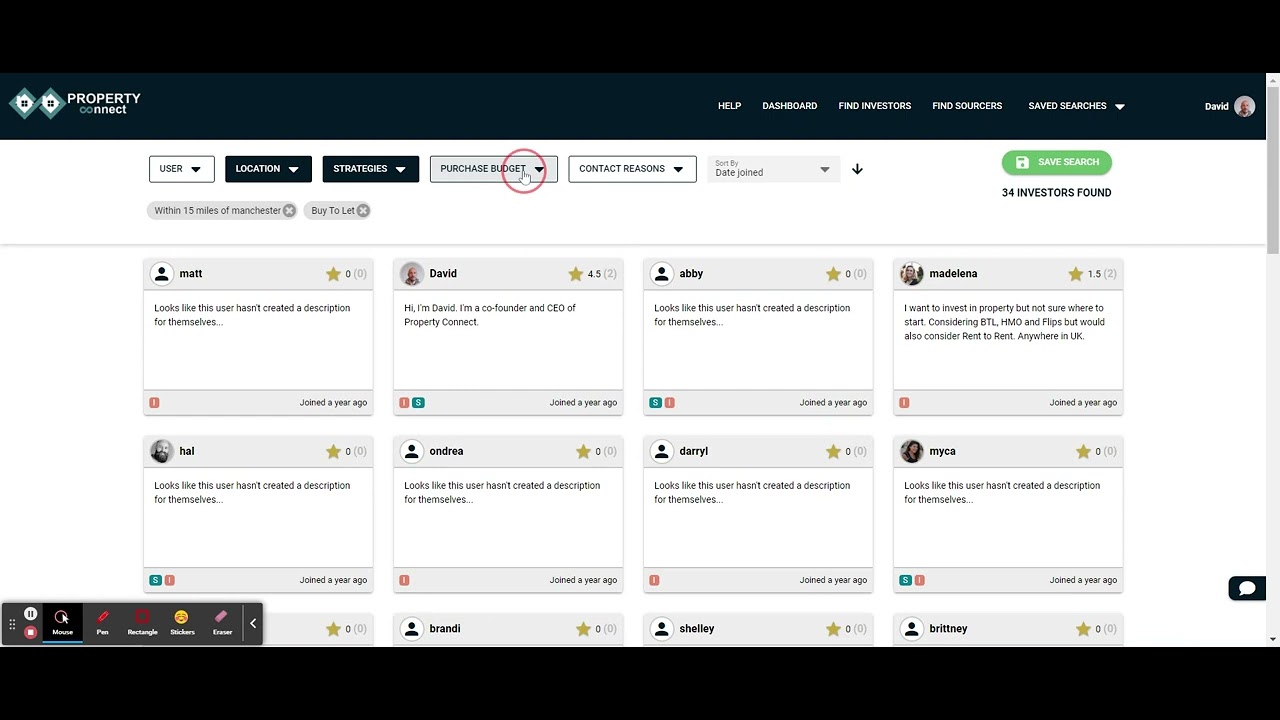Open the STRATEGIES filter dropdown

(x=370, y=169)
